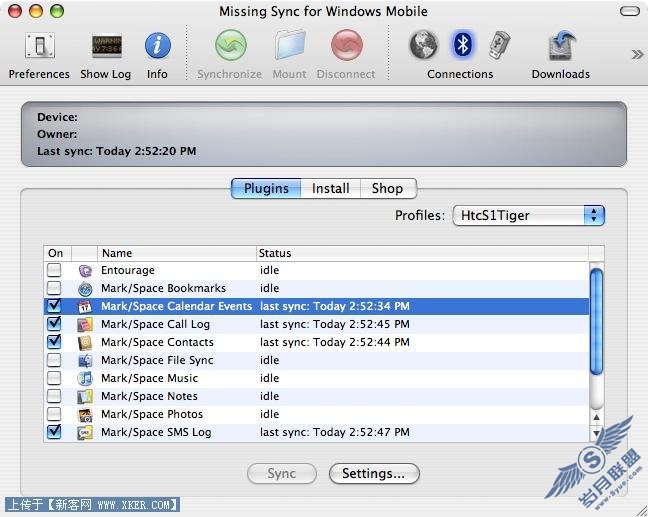Viewport: 648px width, 517px height.
Task: Sort by the Status column header
Action: (x=422, y=253)
